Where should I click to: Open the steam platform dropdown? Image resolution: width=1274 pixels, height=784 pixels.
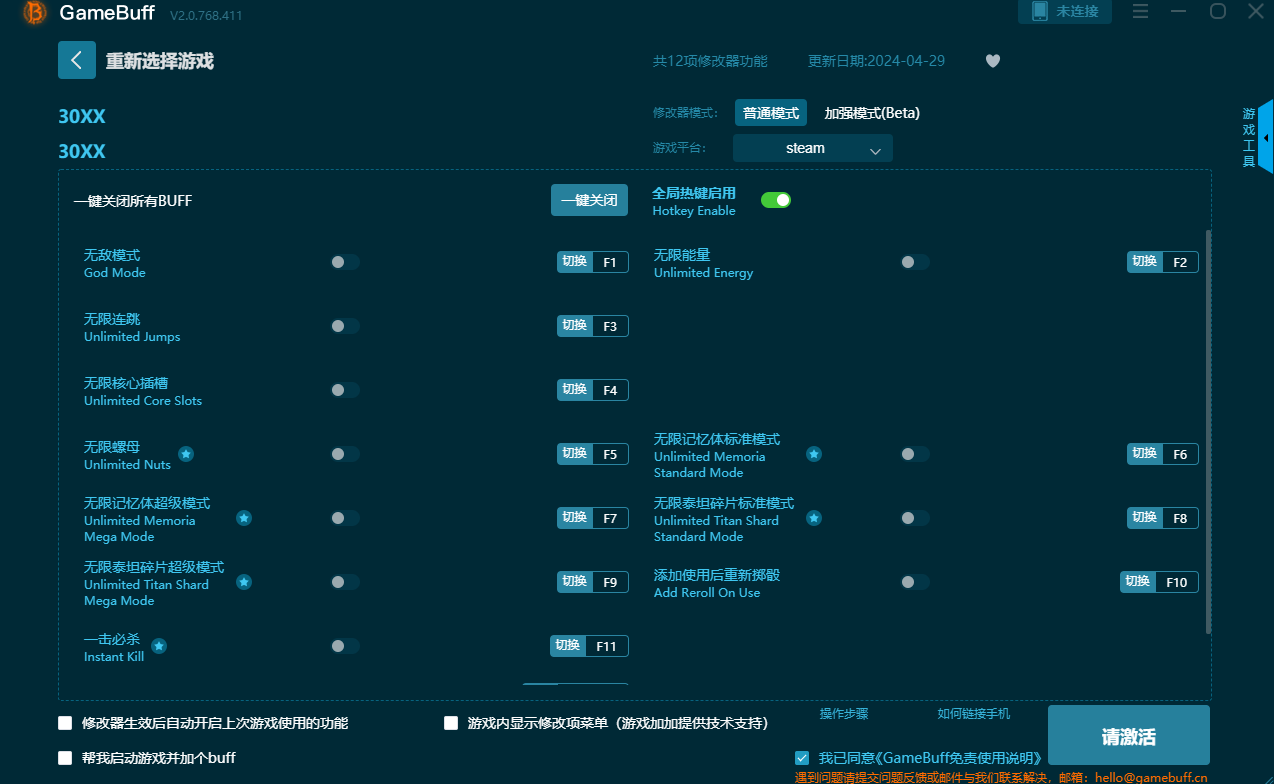(x=813, y=148)
